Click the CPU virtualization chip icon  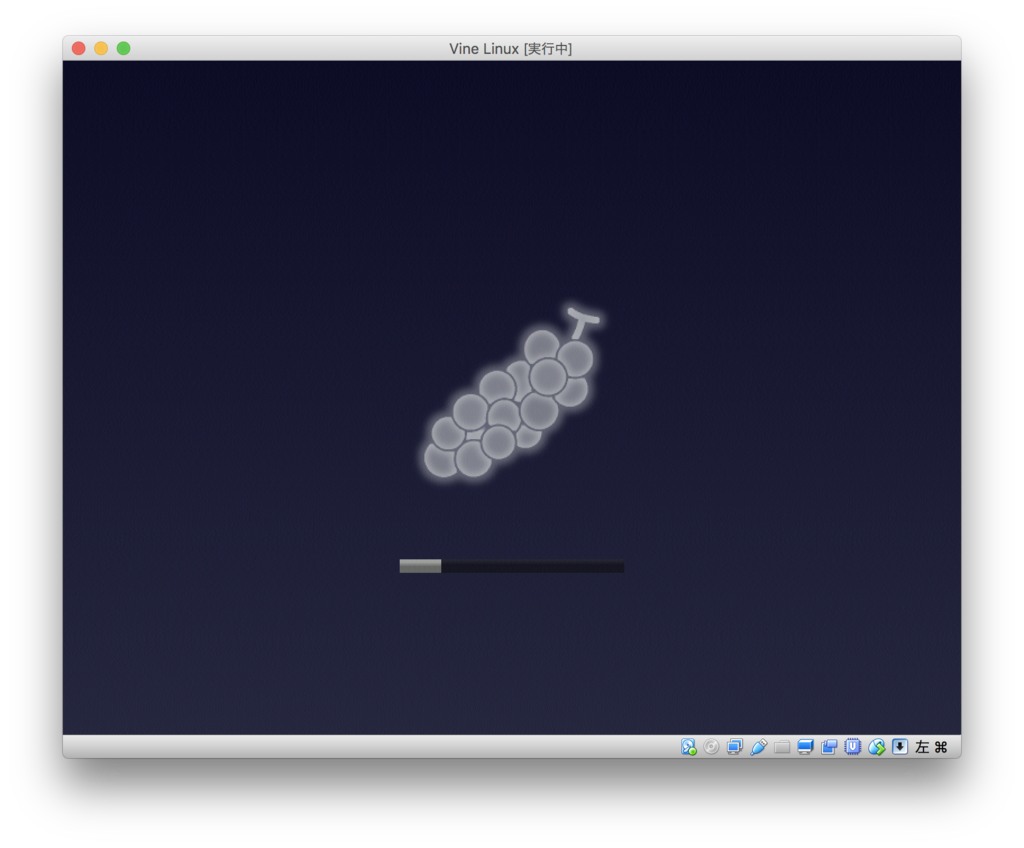coord(852,747)
